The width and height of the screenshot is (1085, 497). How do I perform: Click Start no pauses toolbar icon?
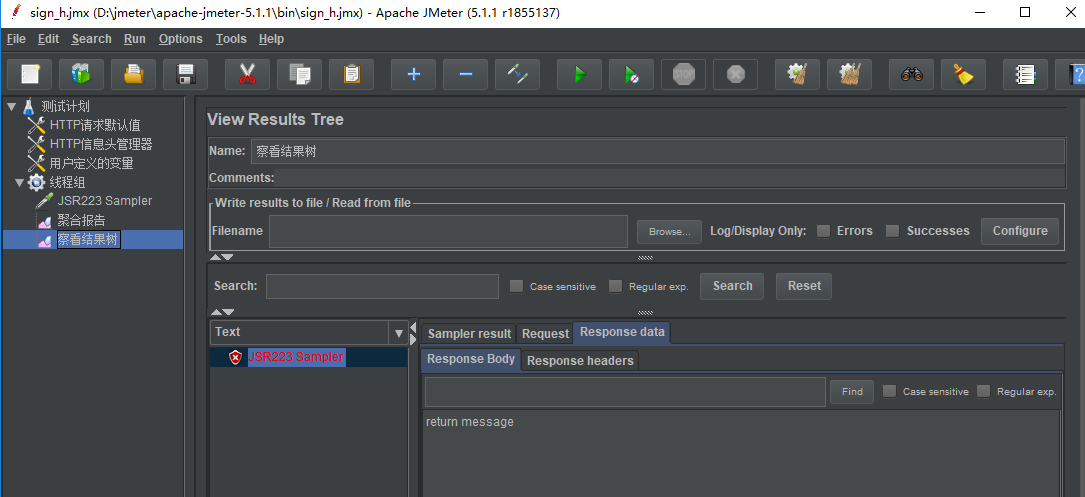631,75
